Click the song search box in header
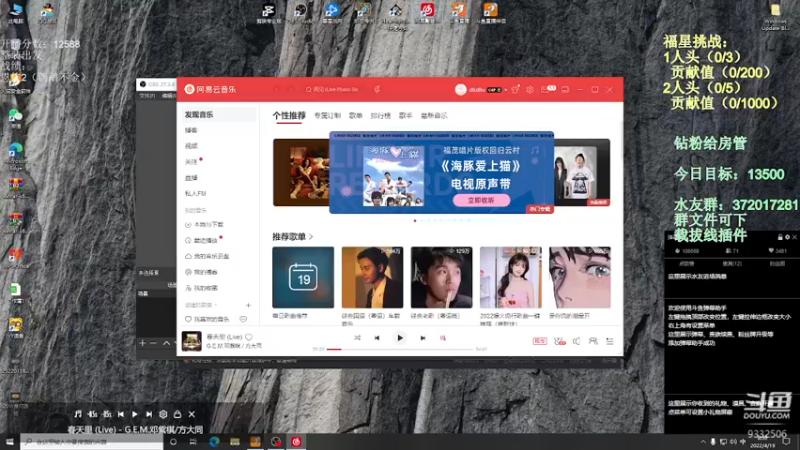The height and width of the screenshot is (450, 800). pos(334,89)
